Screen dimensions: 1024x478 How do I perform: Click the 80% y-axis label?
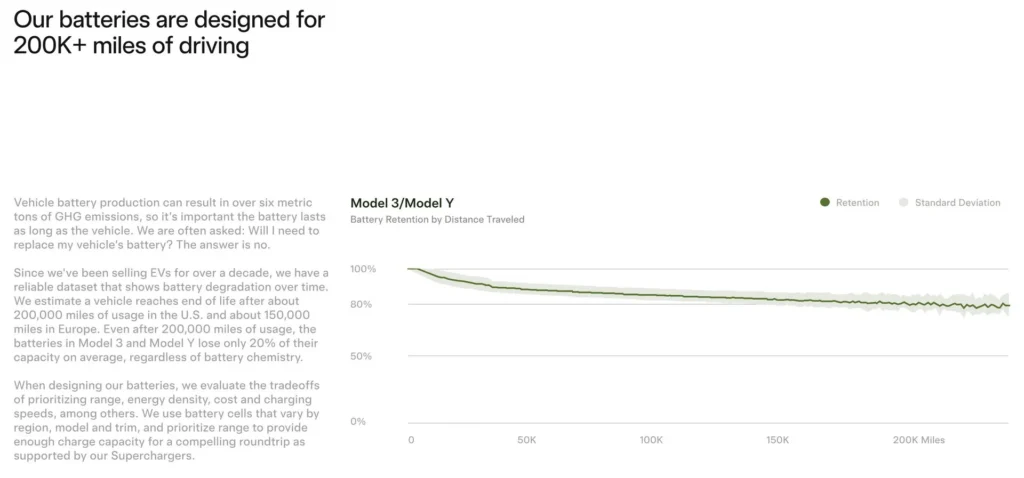[362, 304]
